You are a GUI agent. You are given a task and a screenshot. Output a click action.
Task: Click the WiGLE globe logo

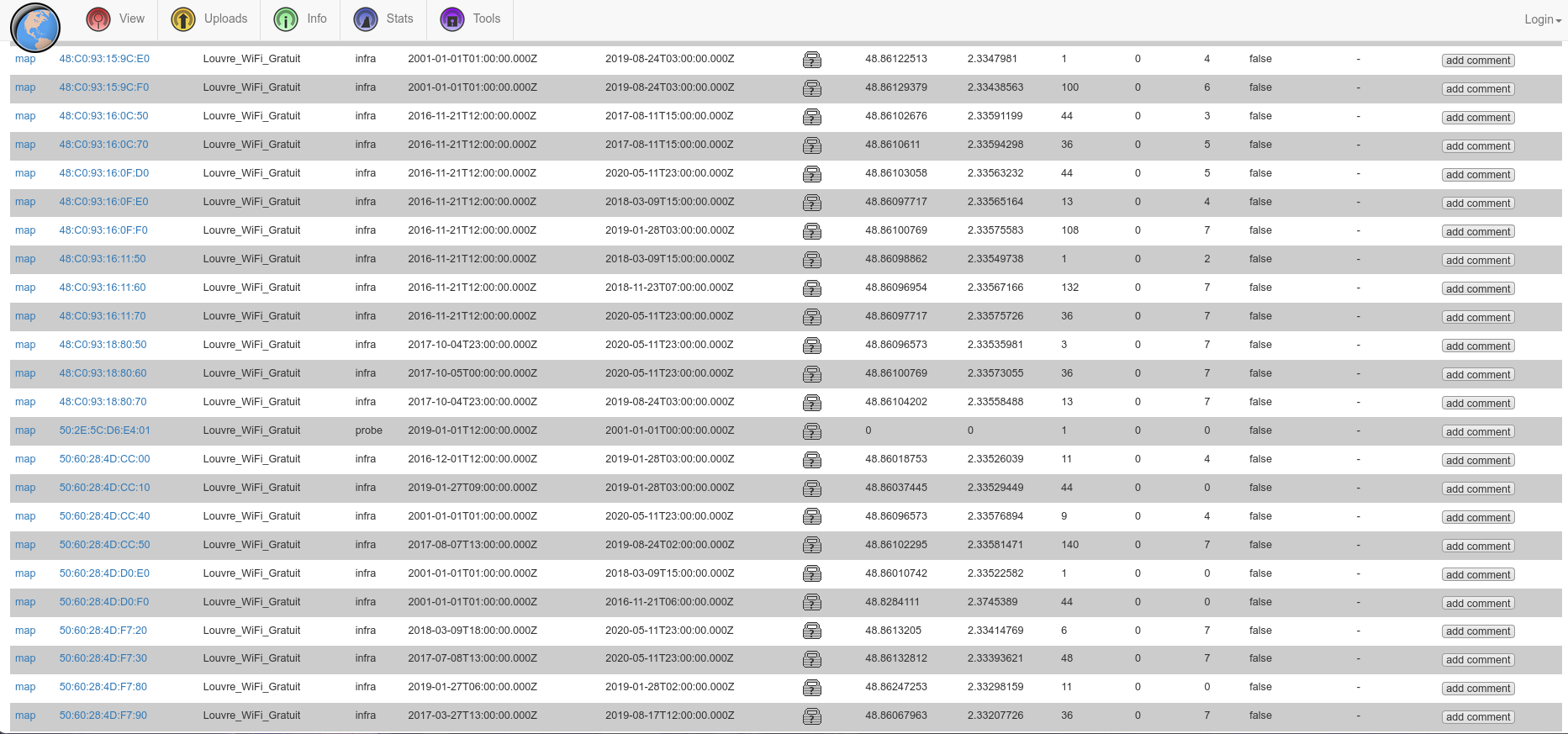pyautogui.click(x=35, y=27)
